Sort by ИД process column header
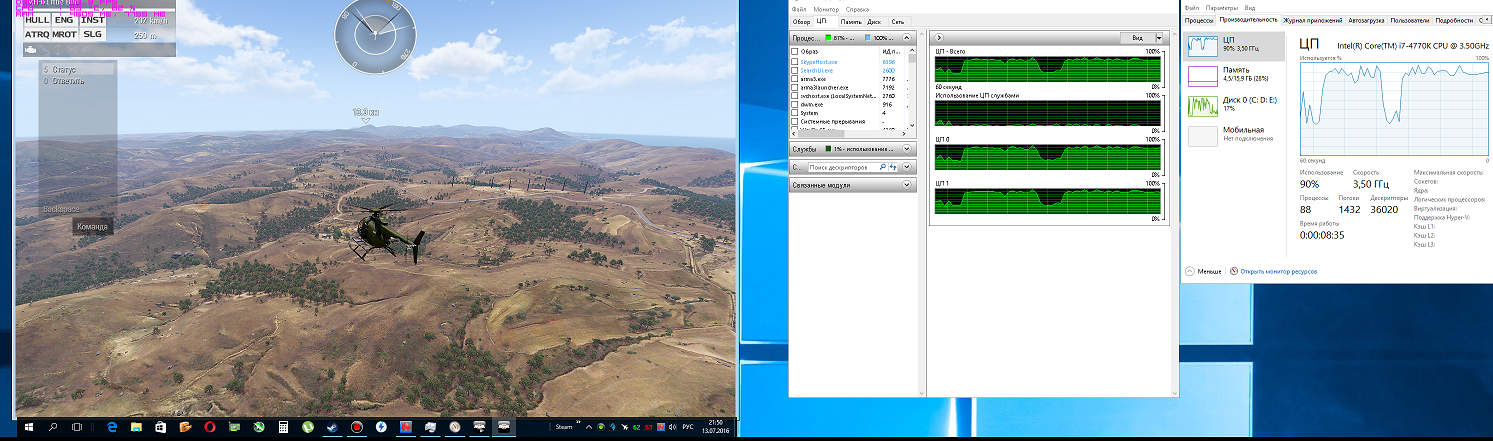 click(892, 51)
